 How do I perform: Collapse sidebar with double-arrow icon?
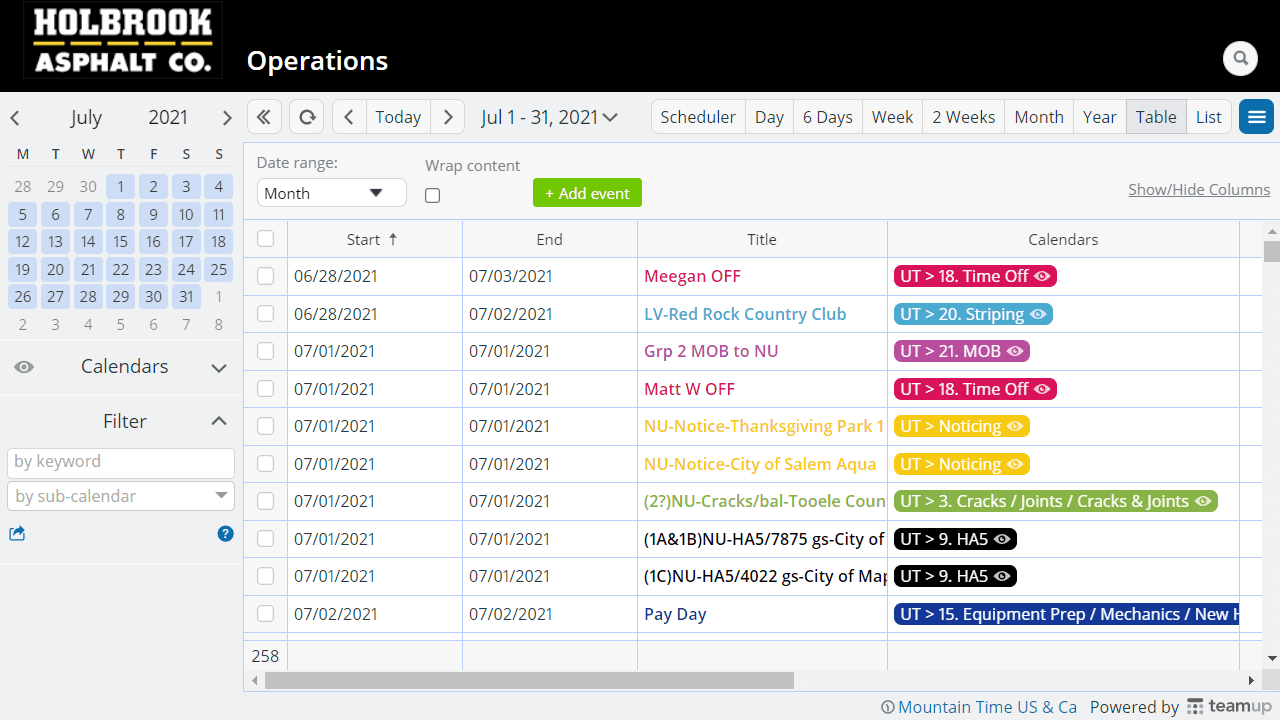264,117
